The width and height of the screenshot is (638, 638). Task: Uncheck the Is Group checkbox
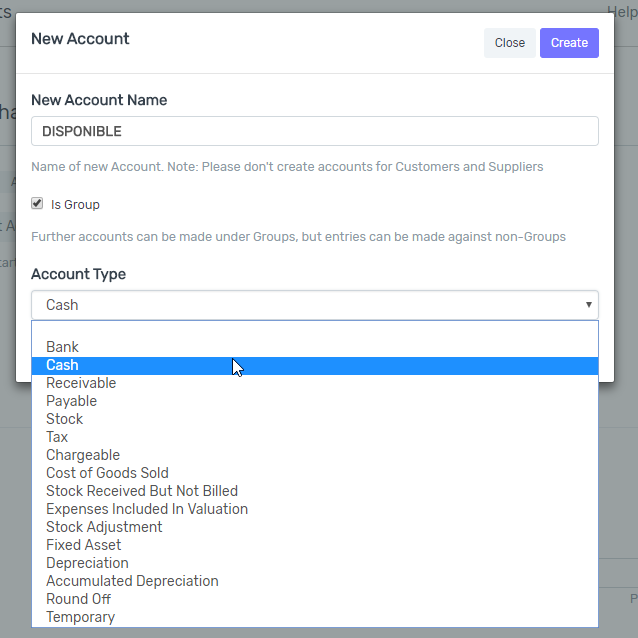point(37,203)
